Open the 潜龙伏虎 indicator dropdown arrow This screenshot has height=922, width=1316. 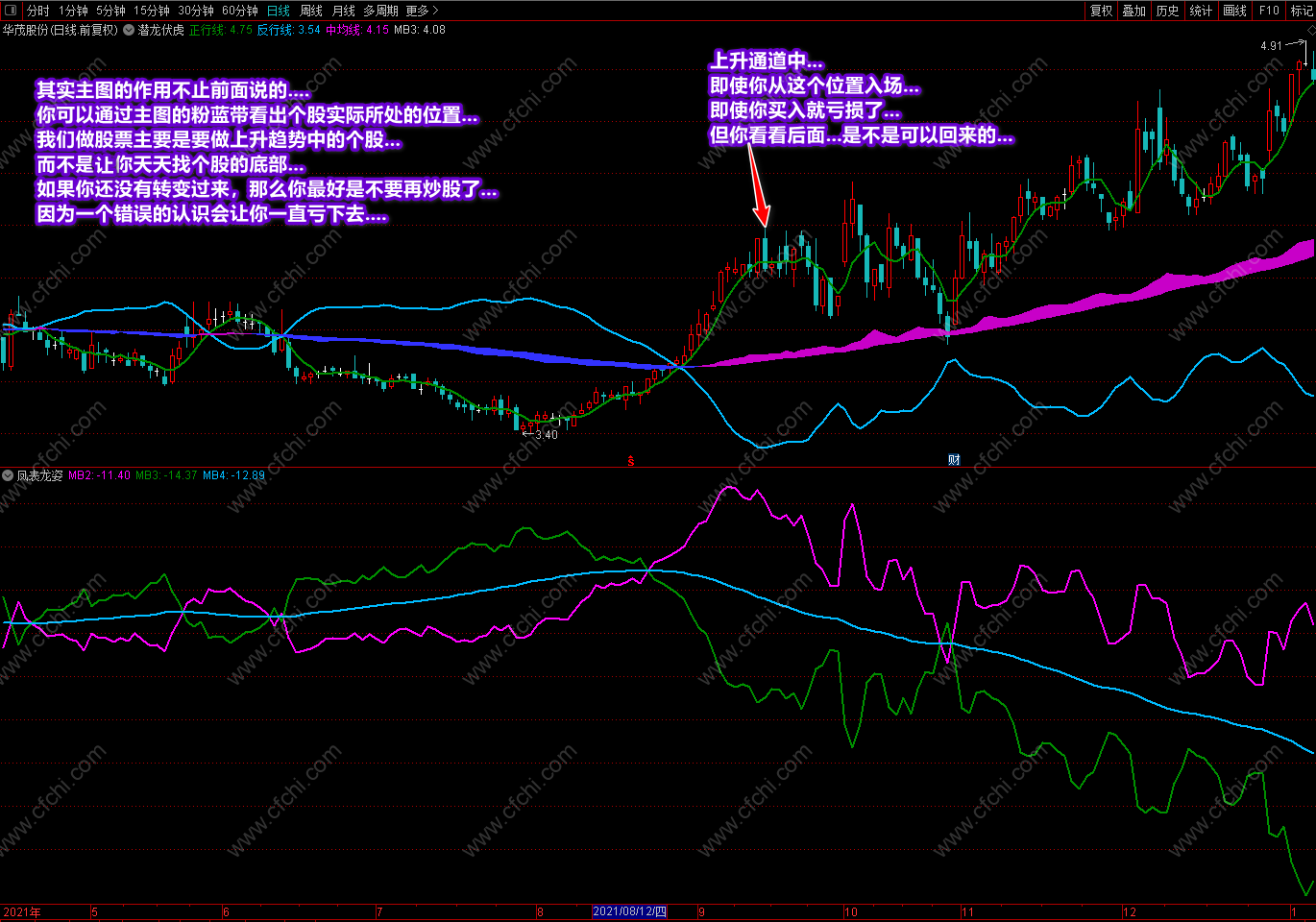pyautogui.click(x=129, y=30)
